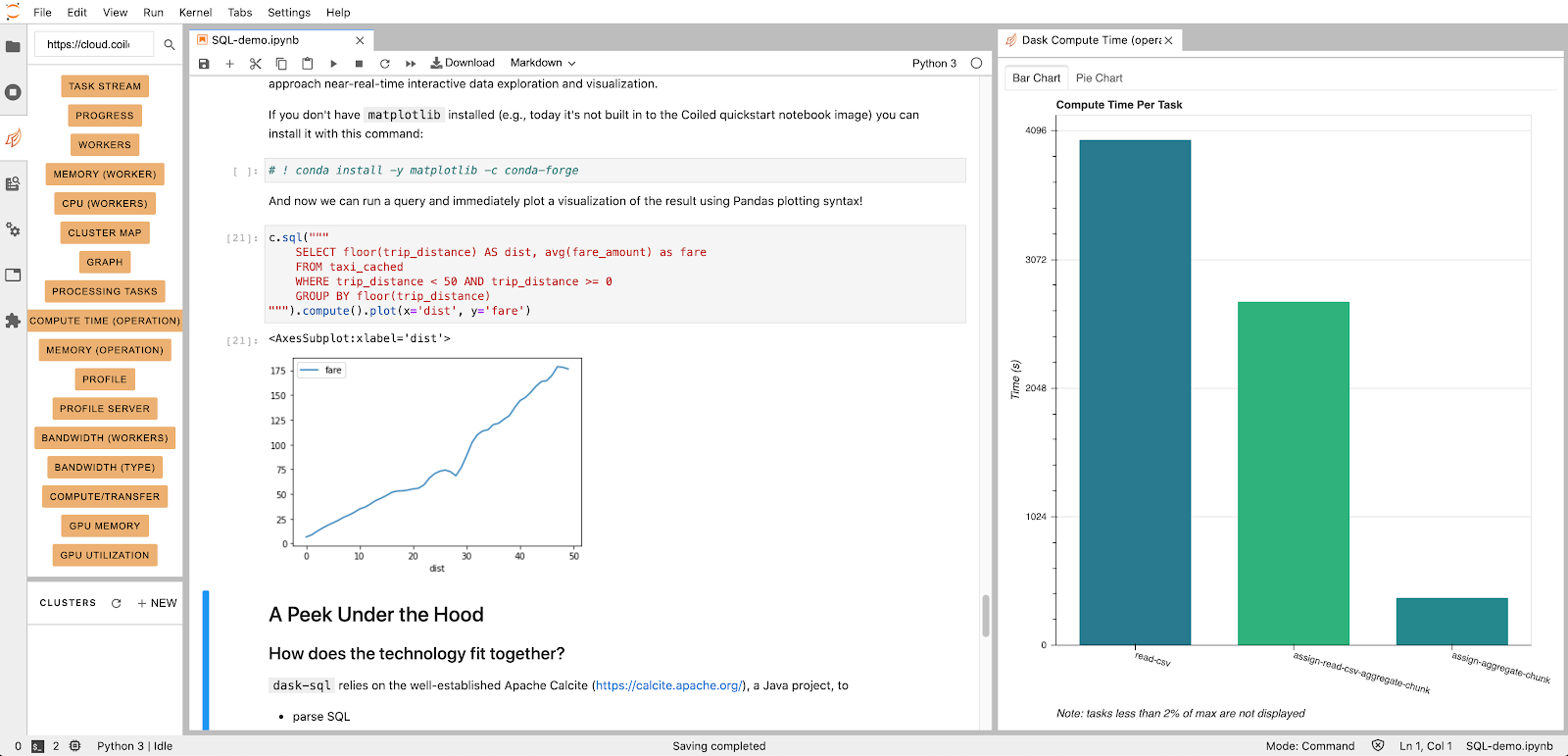Run the selected cell
Screen dimensions: 1568x756
[333, 64]
